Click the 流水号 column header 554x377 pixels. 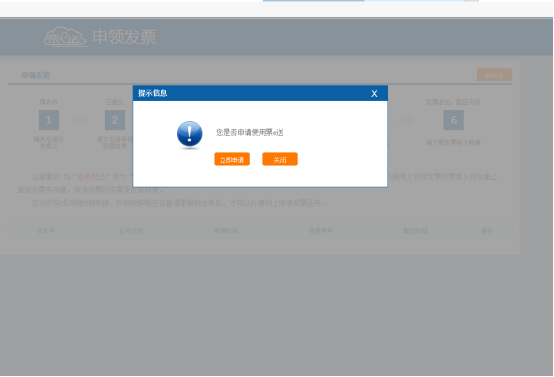(x=46, y=231)
